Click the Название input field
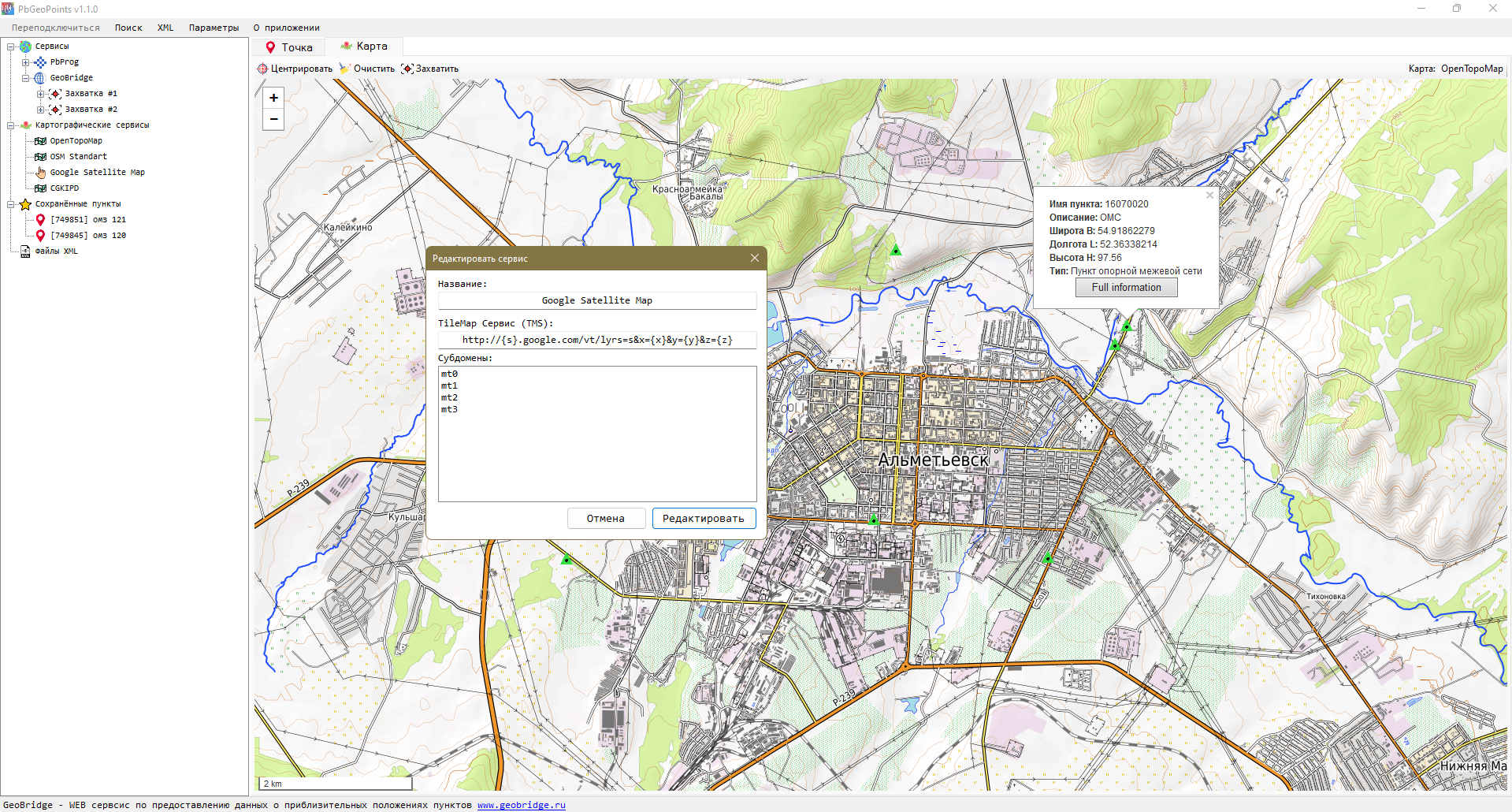 pyautogui.click(x=596, y=300)
